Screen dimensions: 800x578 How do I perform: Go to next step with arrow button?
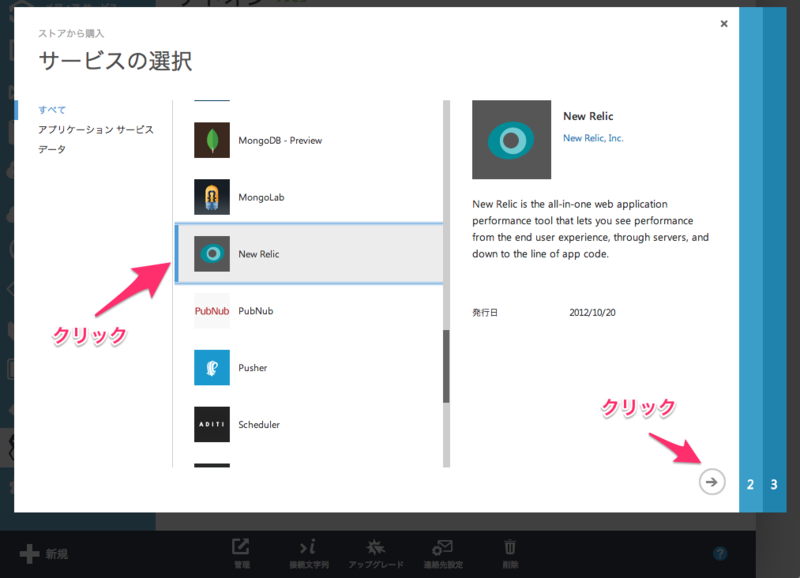[712, 482]
